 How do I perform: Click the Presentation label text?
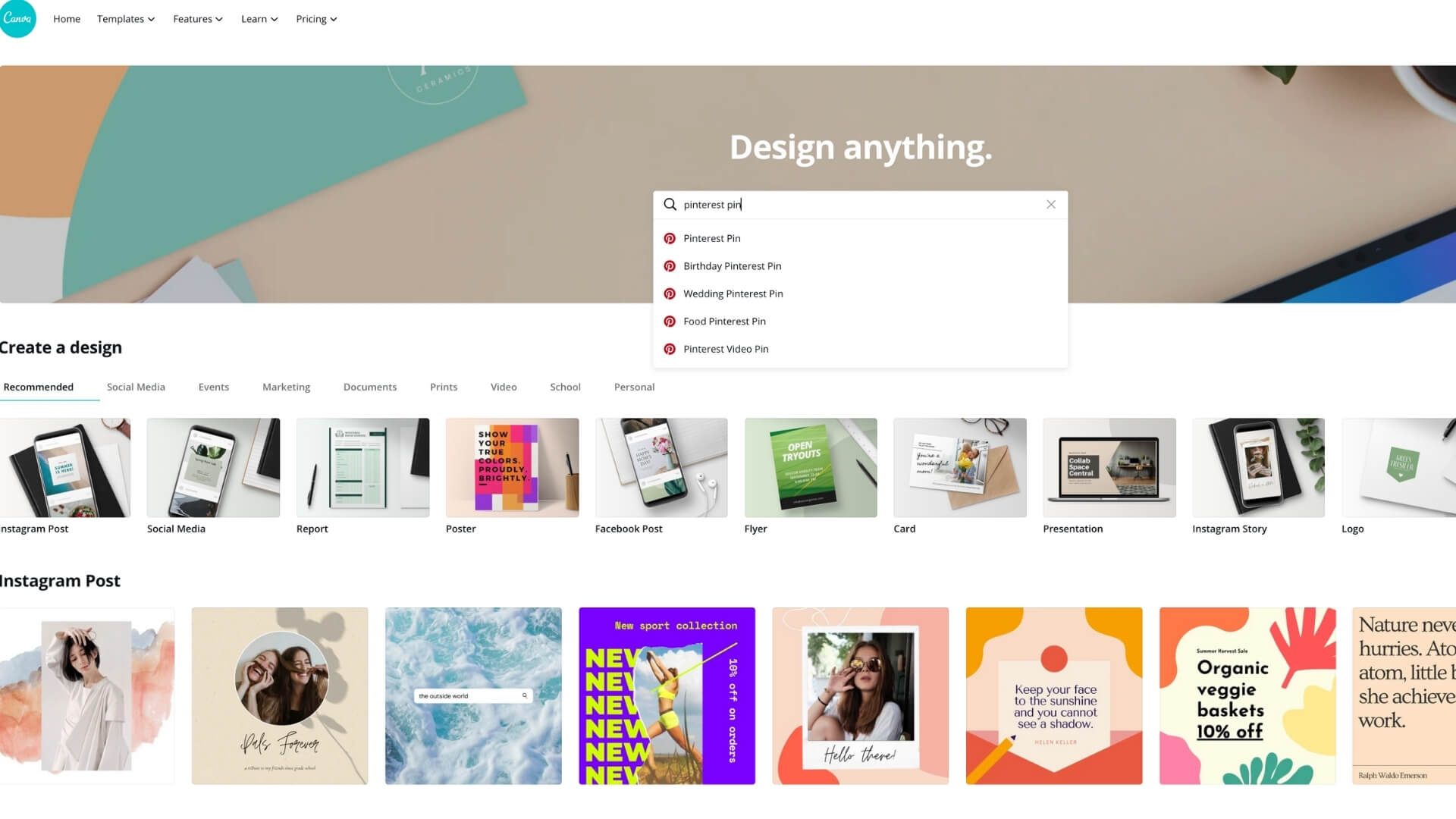point(1073,529)
